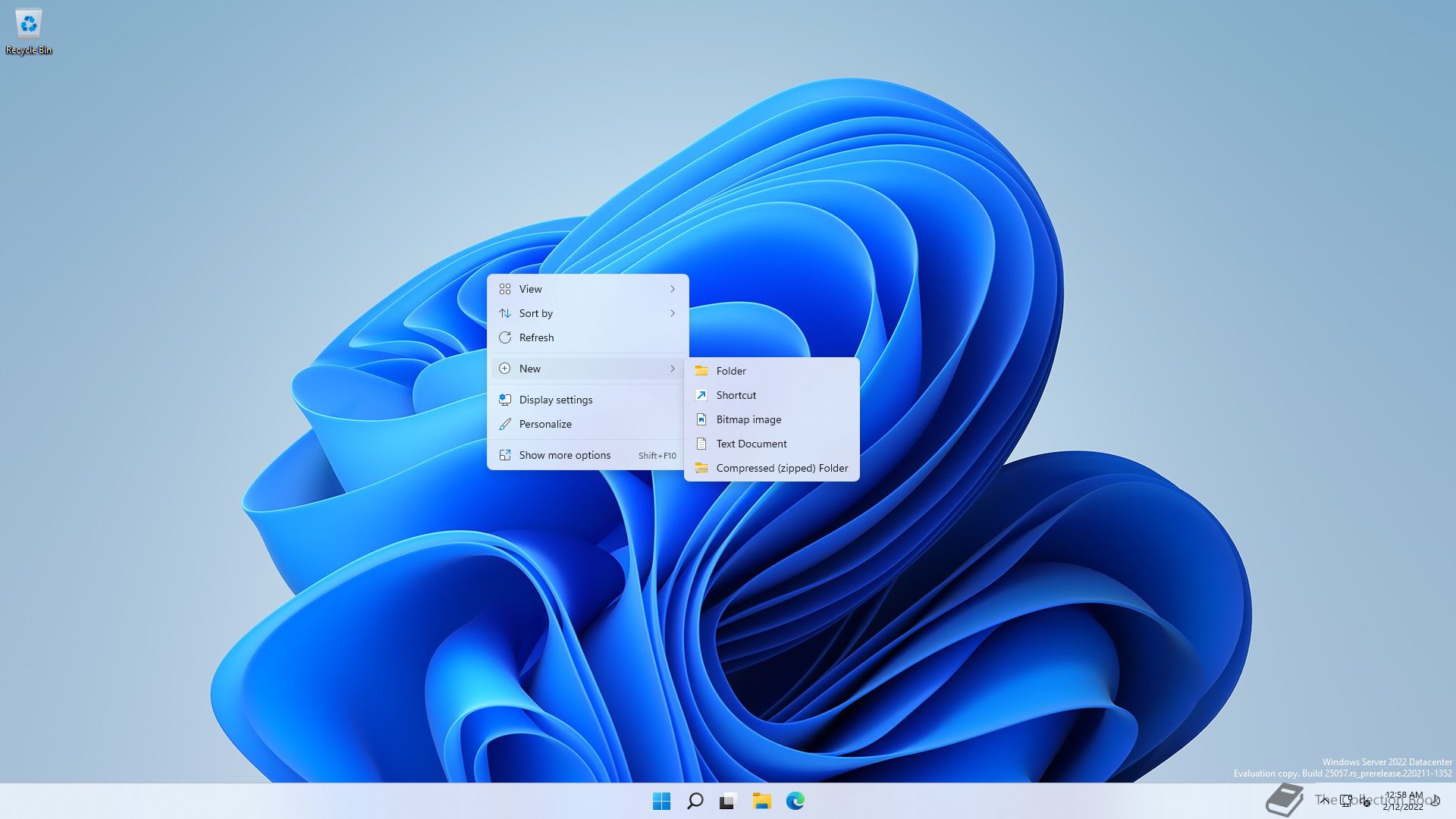The image size is (1456, 819).
Task: Click the Shift+F10 shortcut hint
Action: tap(657, 456)
